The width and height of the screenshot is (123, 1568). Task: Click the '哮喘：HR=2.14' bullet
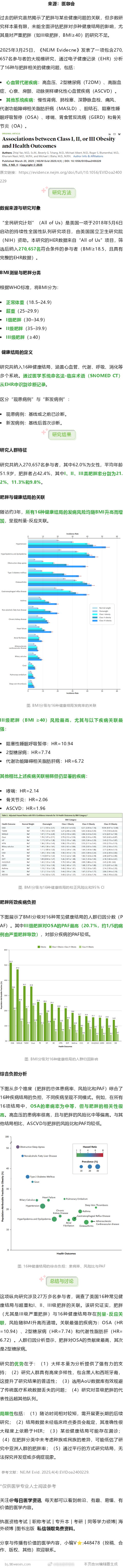(x=22, y=791)
